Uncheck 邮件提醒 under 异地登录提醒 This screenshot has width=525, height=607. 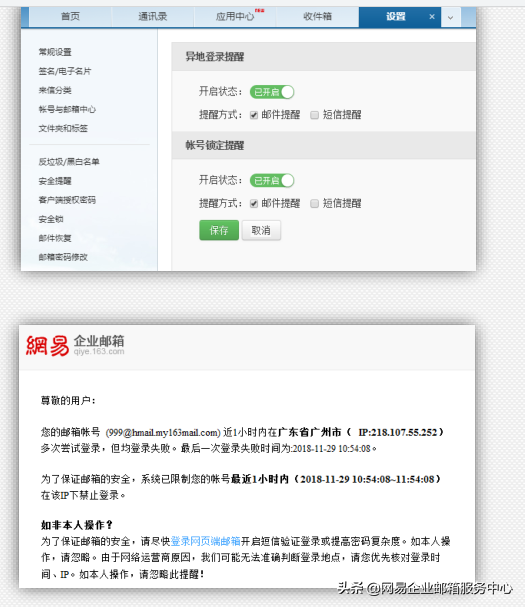(254, 115)
